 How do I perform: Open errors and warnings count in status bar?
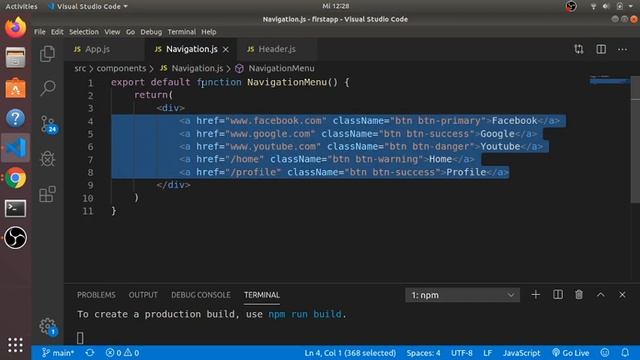tap(122, 353)
